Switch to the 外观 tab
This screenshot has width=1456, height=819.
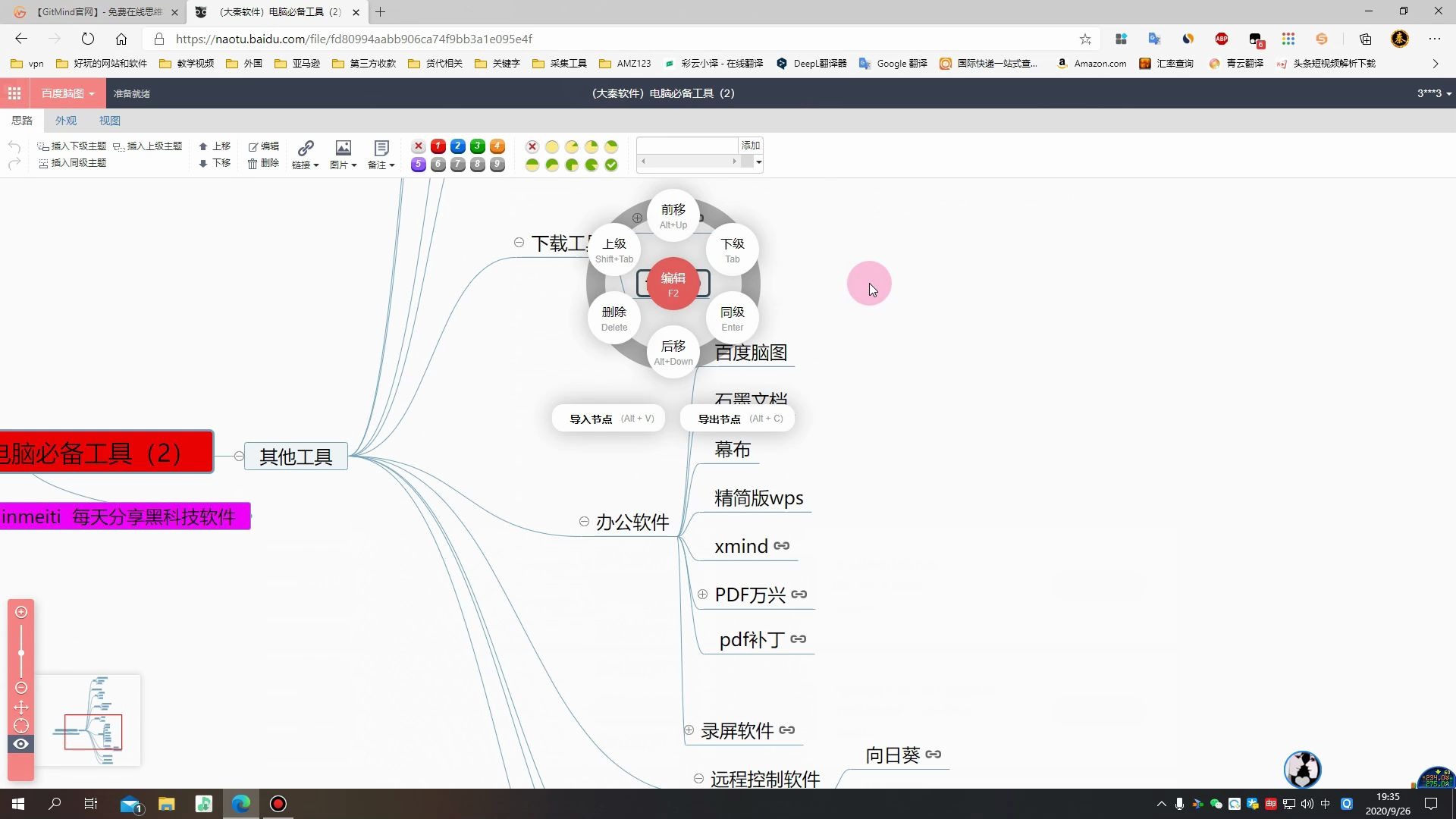pos(66,121)
